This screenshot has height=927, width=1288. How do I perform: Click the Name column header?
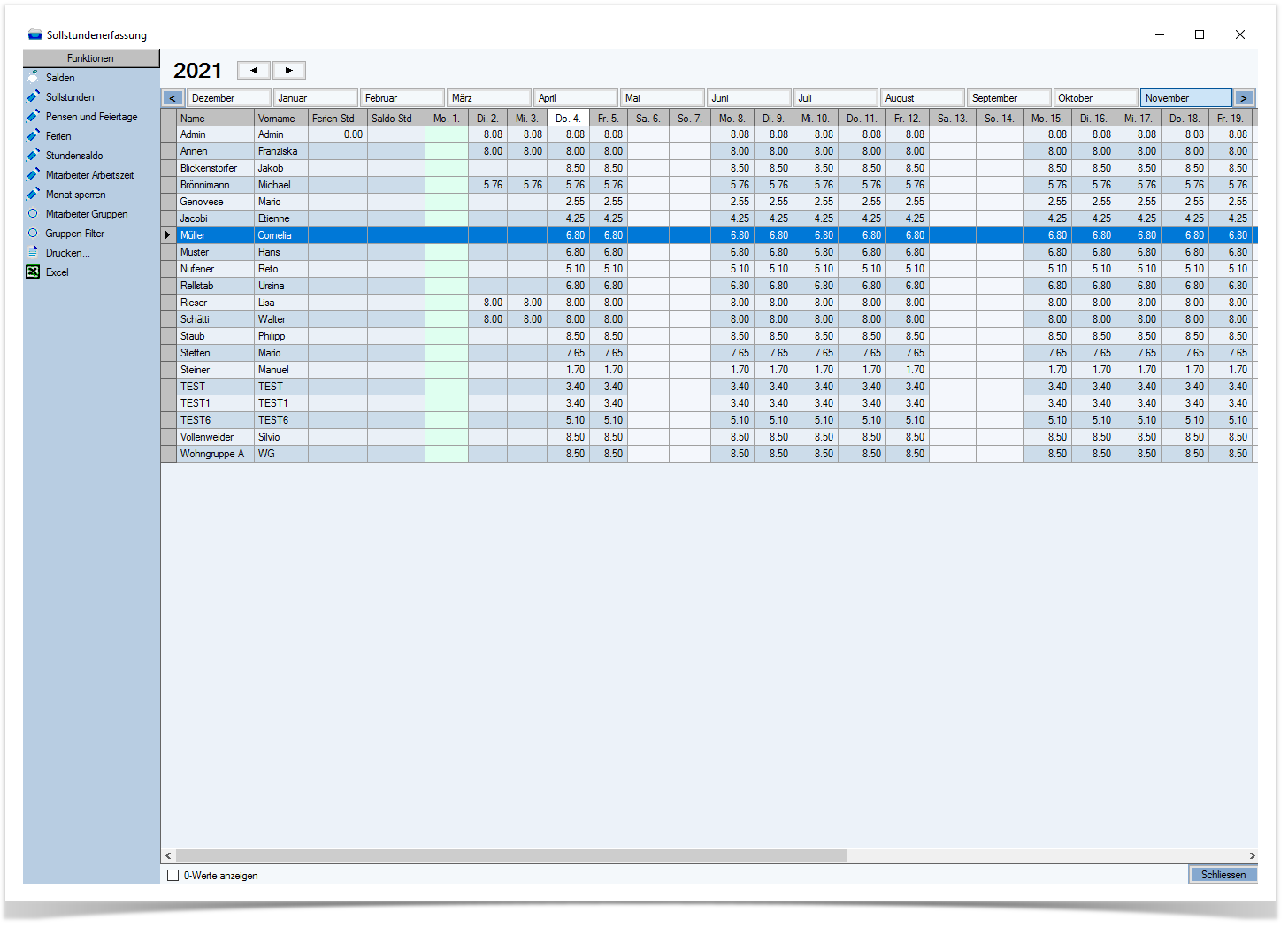[x=215, y=118]
